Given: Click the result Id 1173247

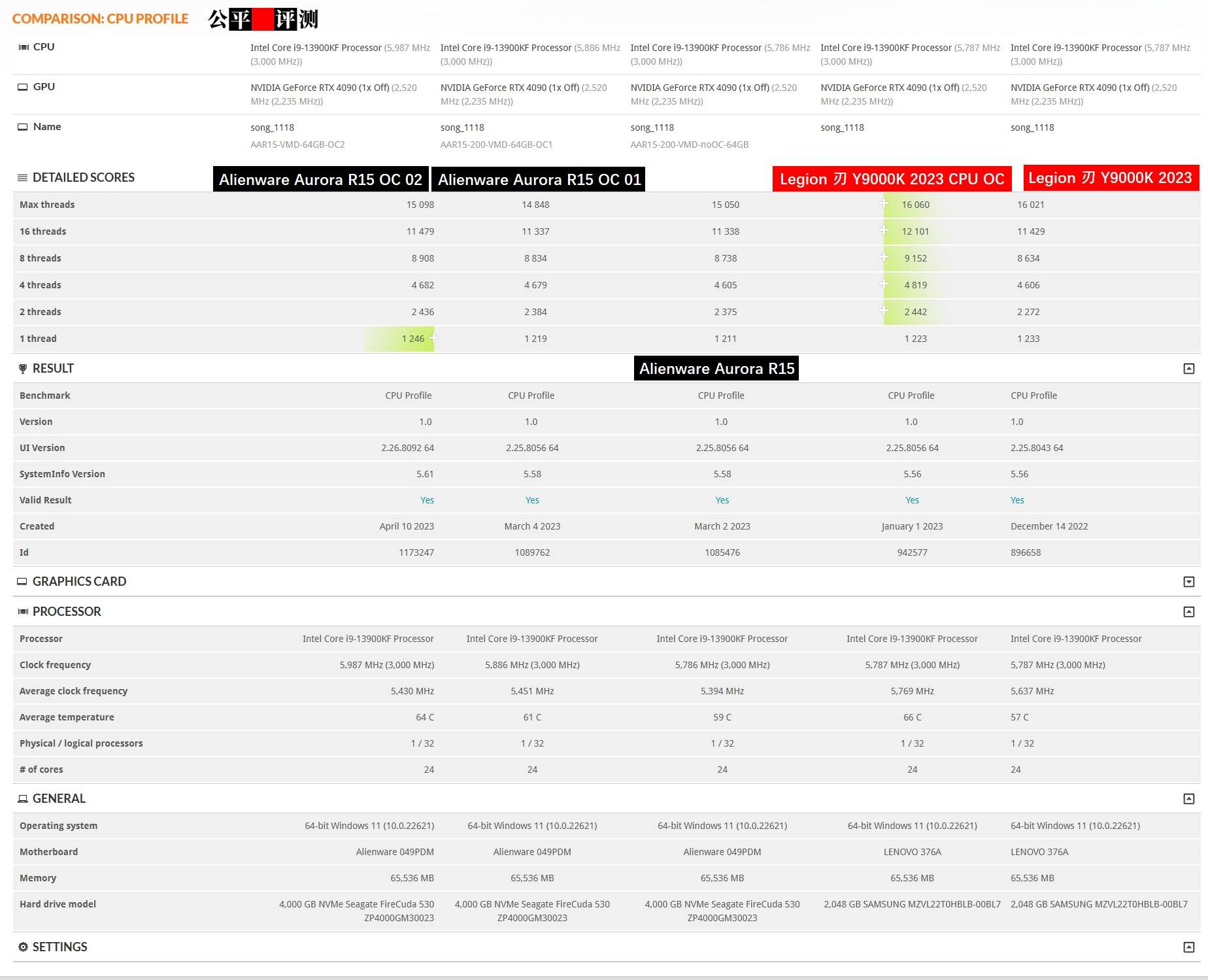Looking at the screenshot, I should coord(416,552).
